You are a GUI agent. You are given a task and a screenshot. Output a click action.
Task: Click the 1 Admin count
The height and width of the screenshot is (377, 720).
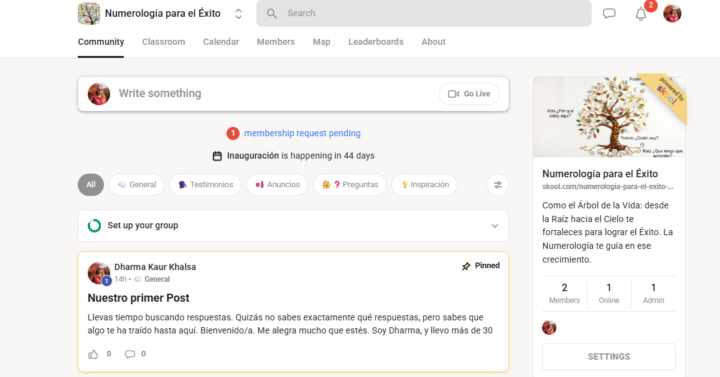pyautogui.click(x=653, y=293)
